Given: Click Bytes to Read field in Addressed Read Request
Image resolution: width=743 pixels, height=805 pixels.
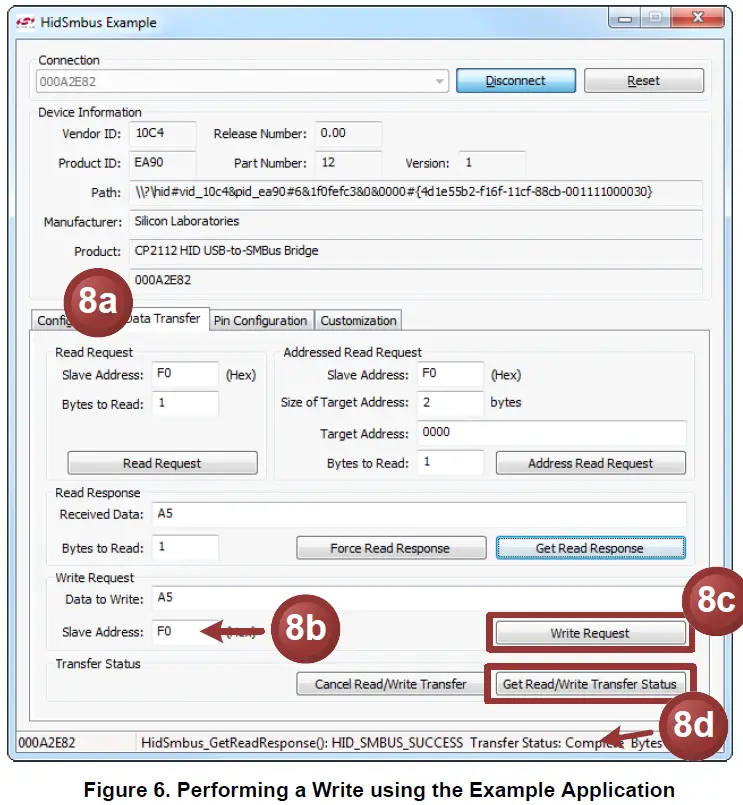Looking at the screenshot, I should [450, 462].
